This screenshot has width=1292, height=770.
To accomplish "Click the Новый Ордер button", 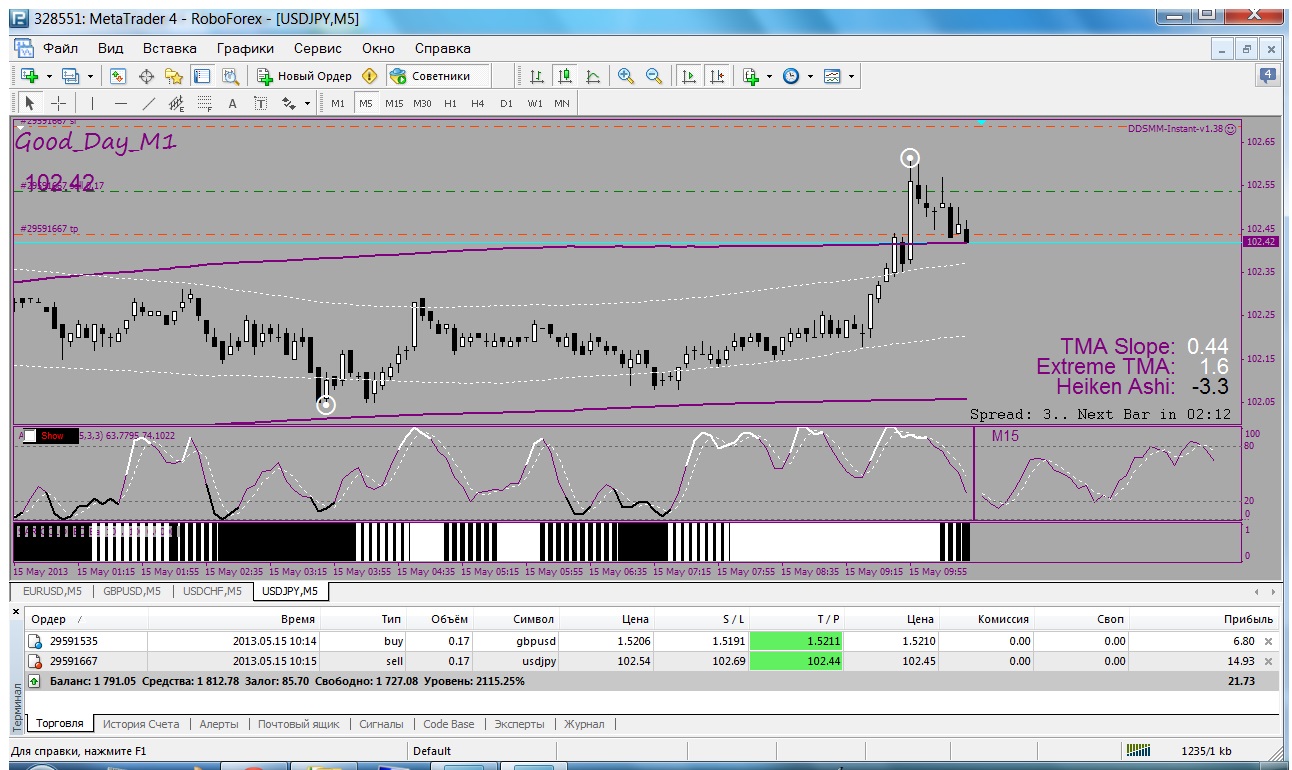I will click(304, 76).
